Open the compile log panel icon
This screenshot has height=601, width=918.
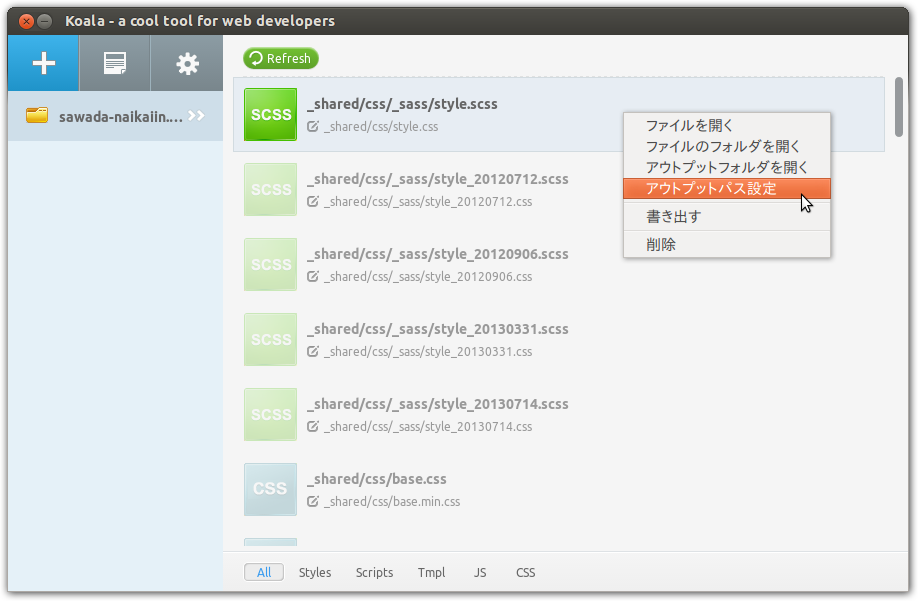point(115,63)
